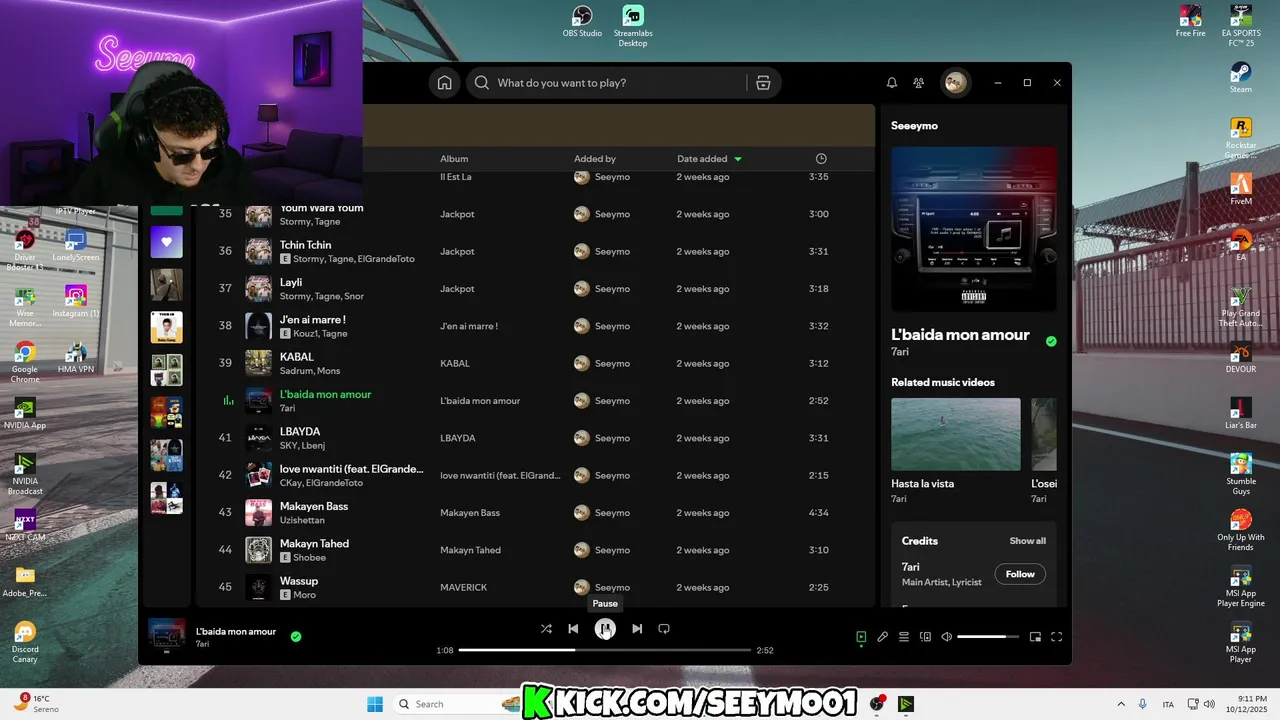Open the notifications bell in Spotify

coord(892,83)
